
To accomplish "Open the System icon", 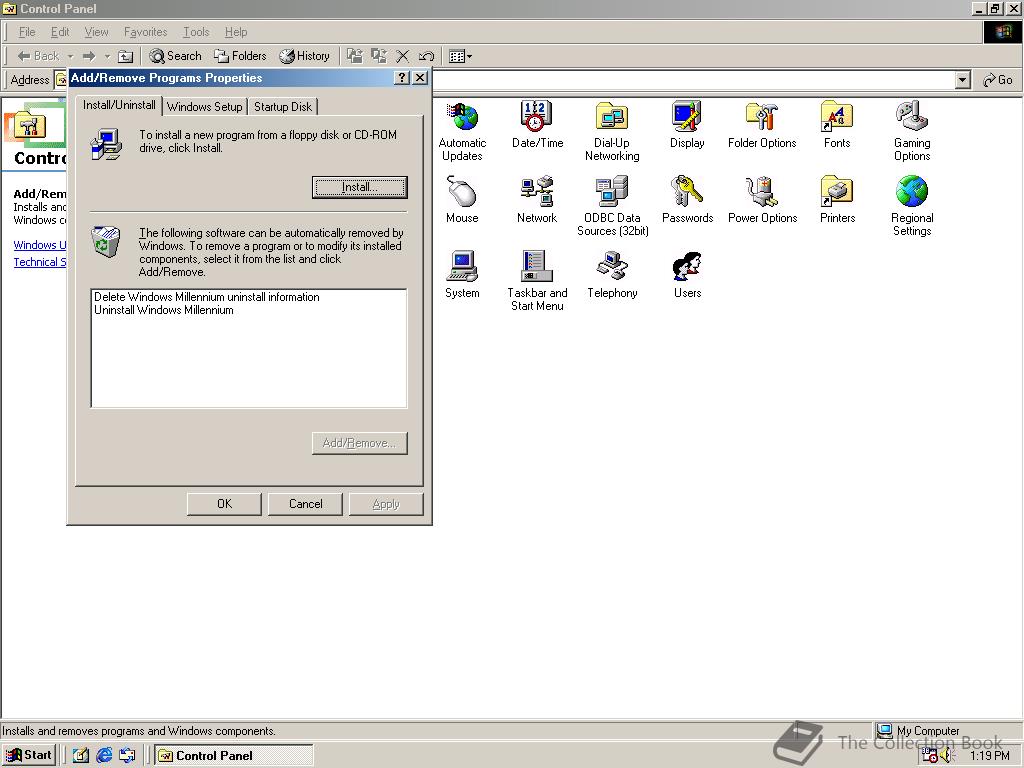I will pyautogui.click(x=462, y=274).
